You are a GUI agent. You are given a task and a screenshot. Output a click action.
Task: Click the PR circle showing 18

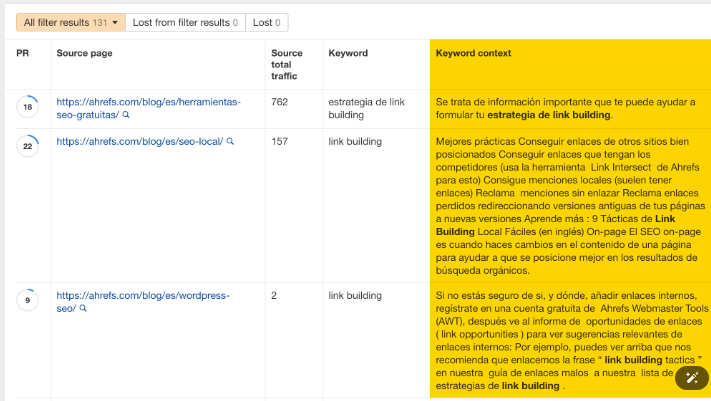point(28,106)
